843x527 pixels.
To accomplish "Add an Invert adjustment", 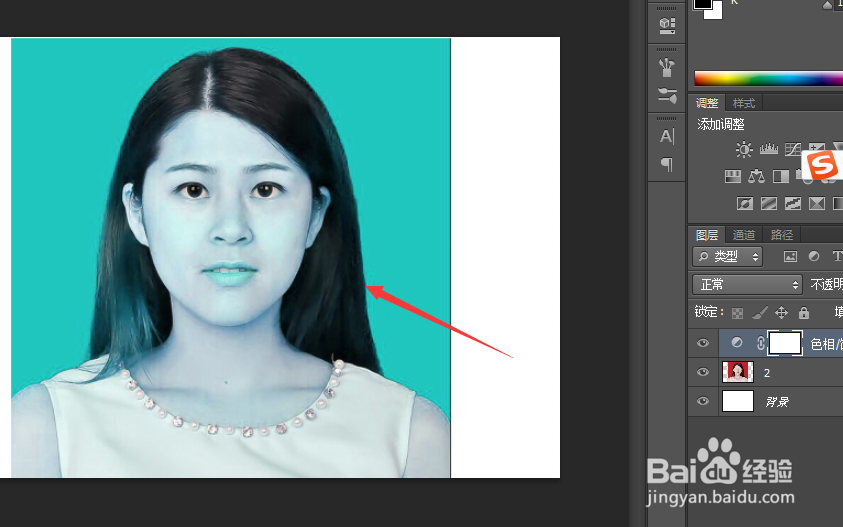I will coord(745,203).
